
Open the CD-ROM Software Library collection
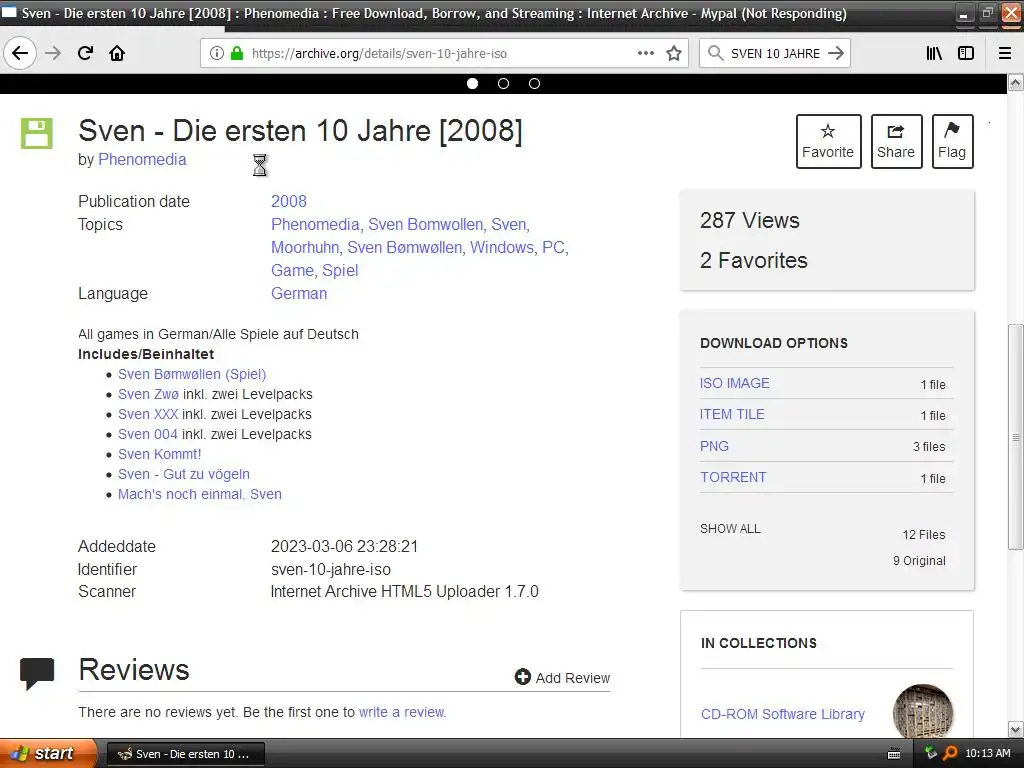click(782, 714)
